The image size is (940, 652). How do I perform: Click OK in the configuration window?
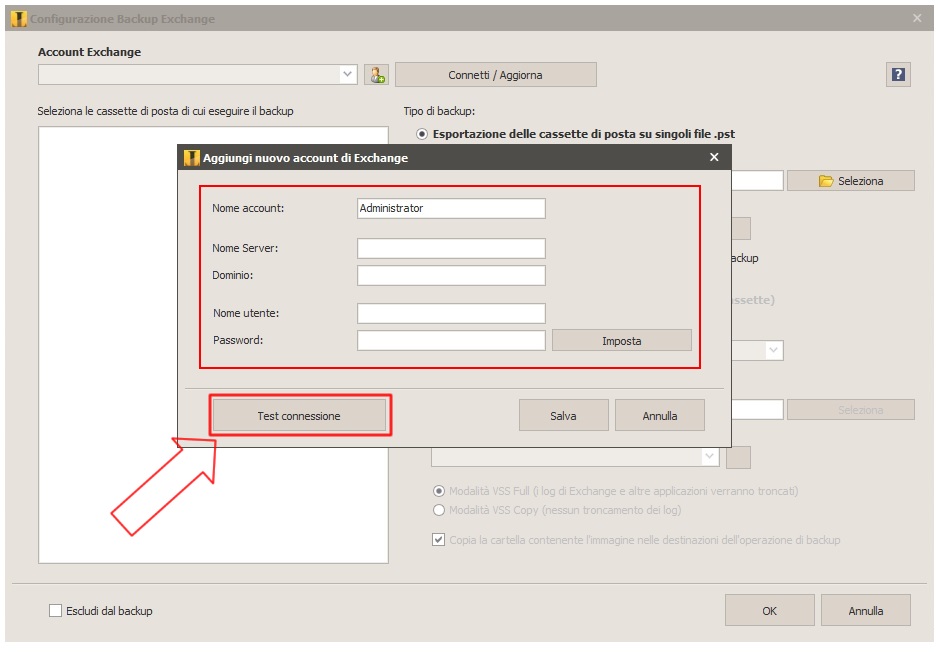(769, 611)
